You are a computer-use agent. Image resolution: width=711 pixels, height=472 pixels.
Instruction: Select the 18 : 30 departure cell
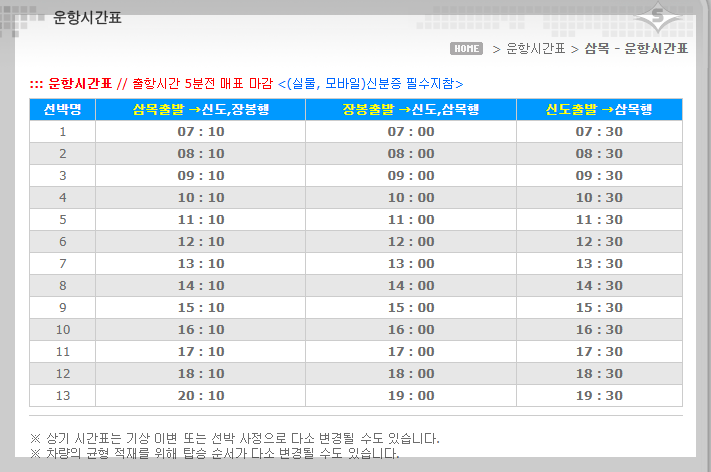[x=599, y=374]
